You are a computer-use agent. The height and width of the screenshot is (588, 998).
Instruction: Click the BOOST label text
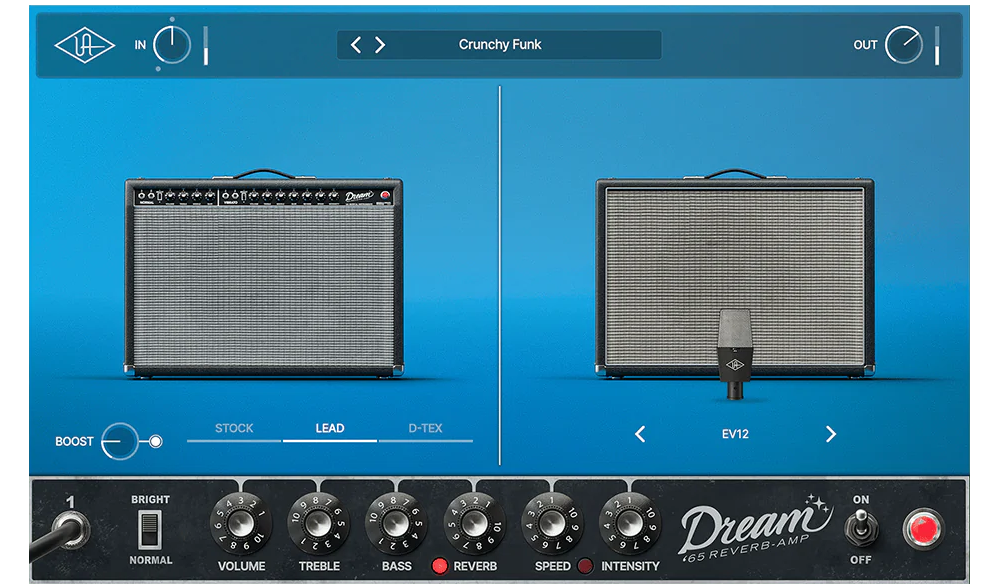pyautogui.click(x=74, y=442)
